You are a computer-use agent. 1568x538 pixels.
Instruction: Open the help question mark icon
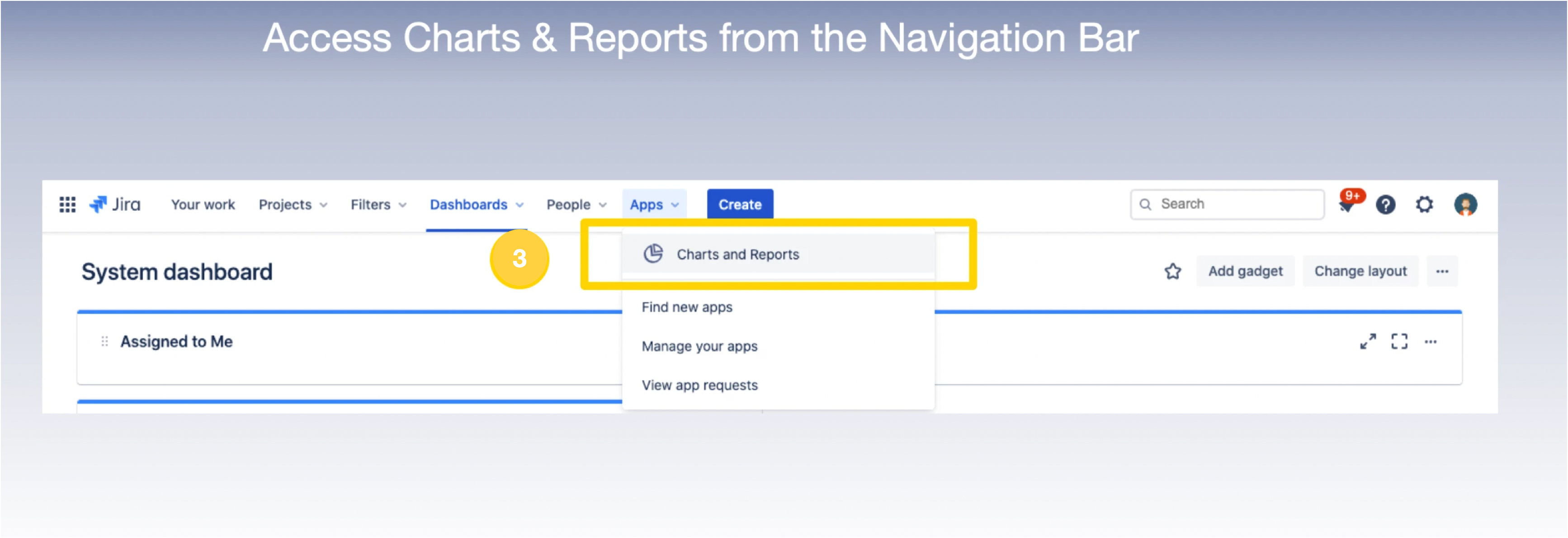(1385, 204)
